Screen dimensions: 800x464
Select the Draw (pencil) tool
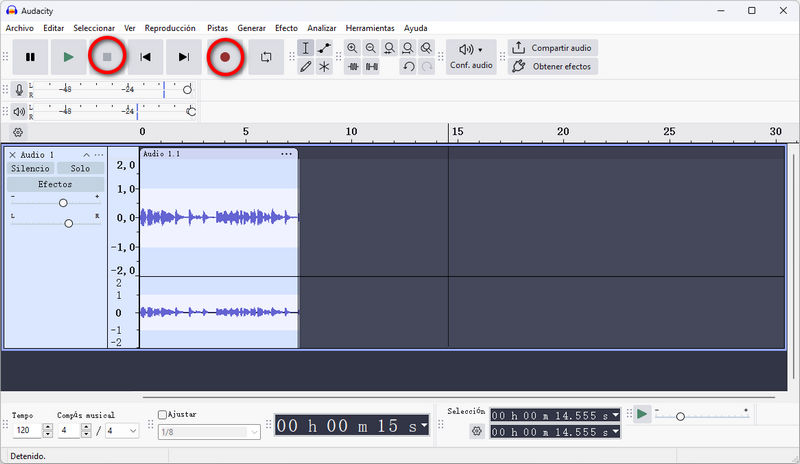click(x=305, y=66)
